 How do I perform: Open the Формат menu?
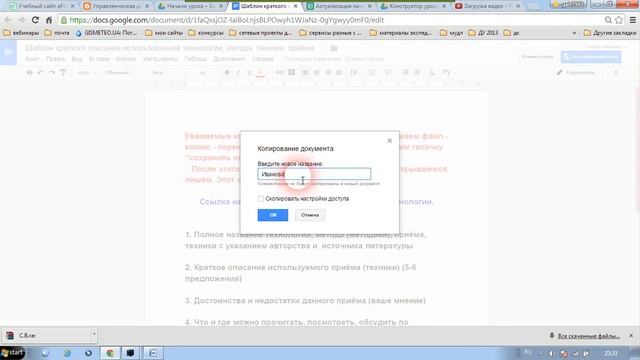point(126,59)
